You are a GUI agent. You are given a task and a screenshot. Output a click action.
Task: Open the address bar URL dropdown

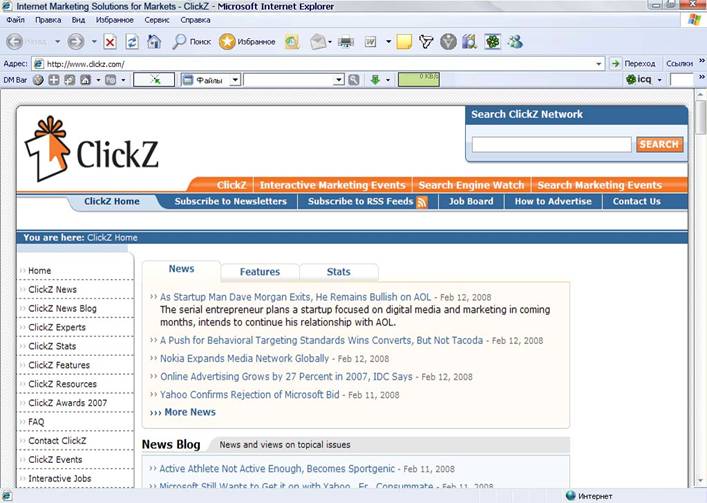598,64
